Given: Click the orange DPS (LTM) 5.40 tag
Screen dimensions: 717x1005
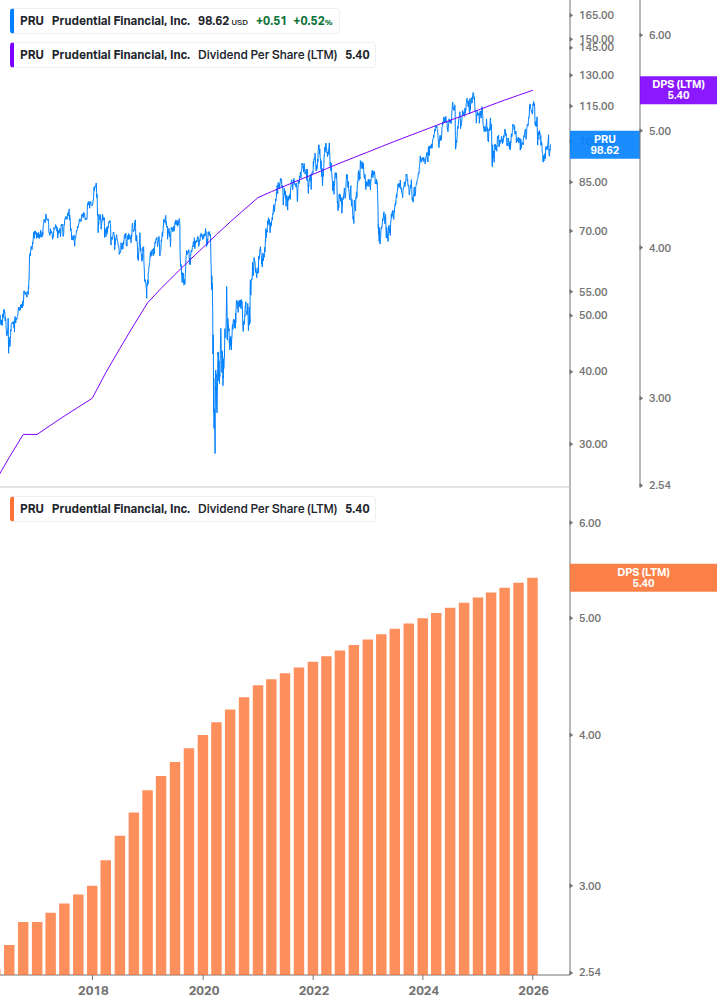Looking at the screenshot, I should [643, 577].
